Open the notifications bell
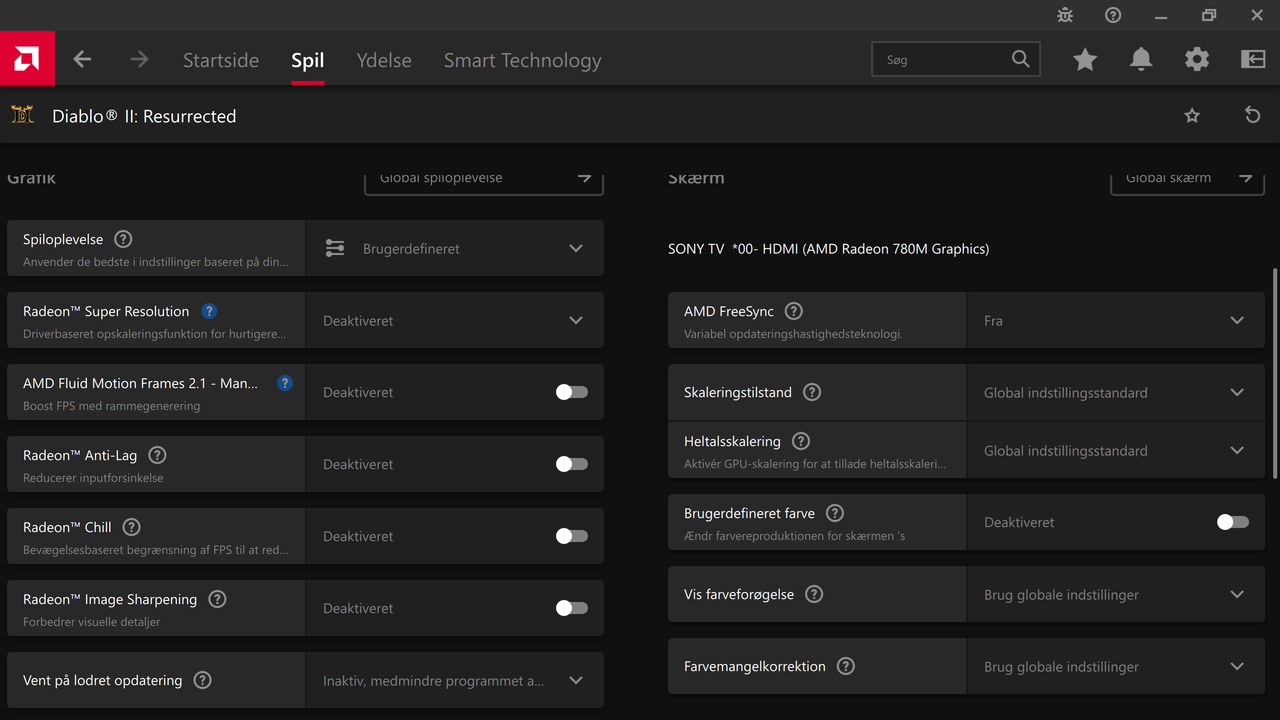 click(x=1141, y=60)
